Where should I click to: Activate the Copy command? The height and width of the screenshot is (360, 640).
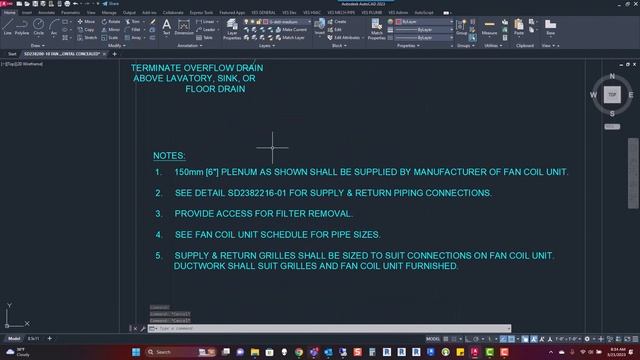[86, 29]
